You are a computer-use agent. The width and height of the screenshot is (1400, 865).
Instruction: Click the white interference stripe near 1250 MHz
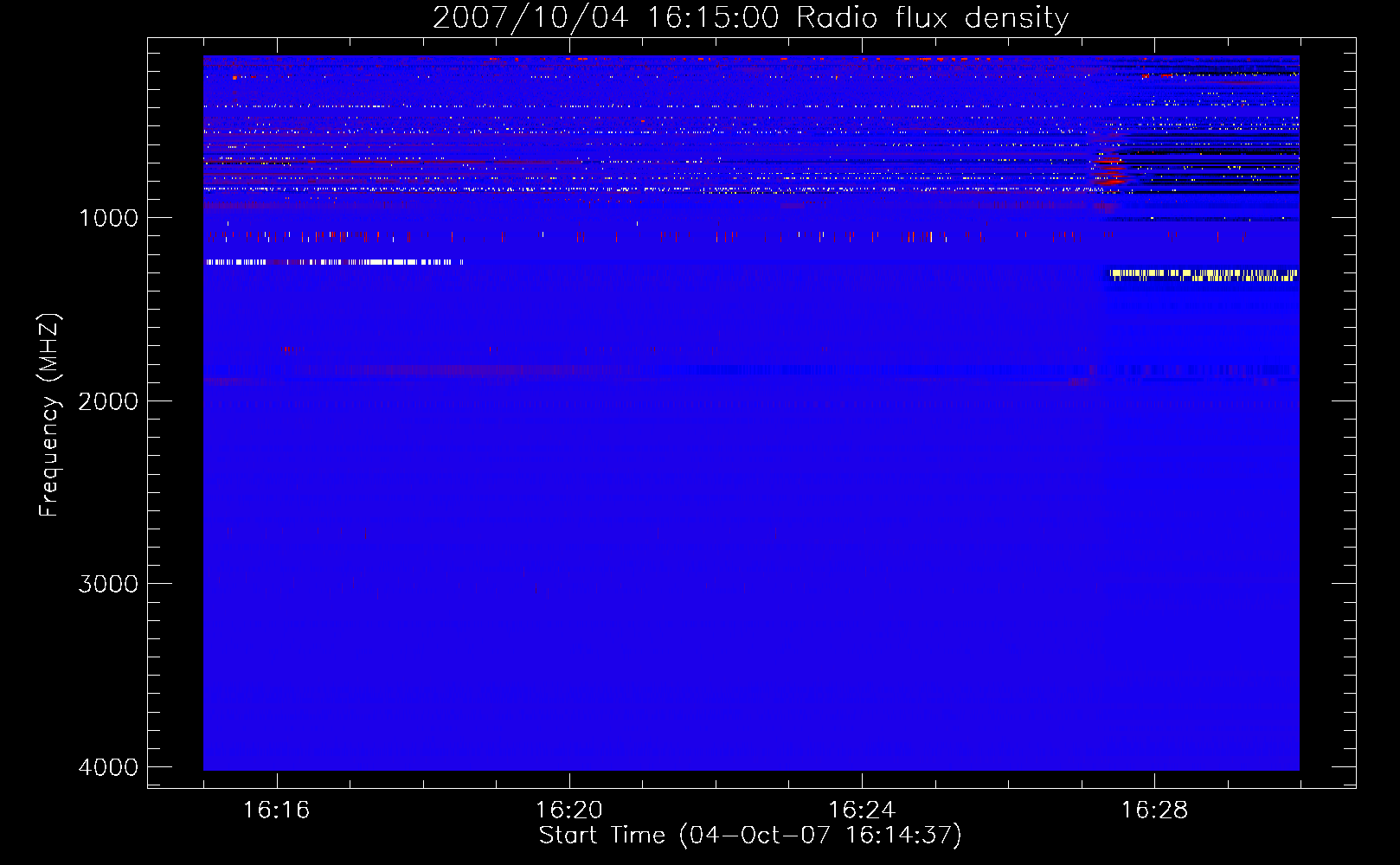(x=334, y=261)
